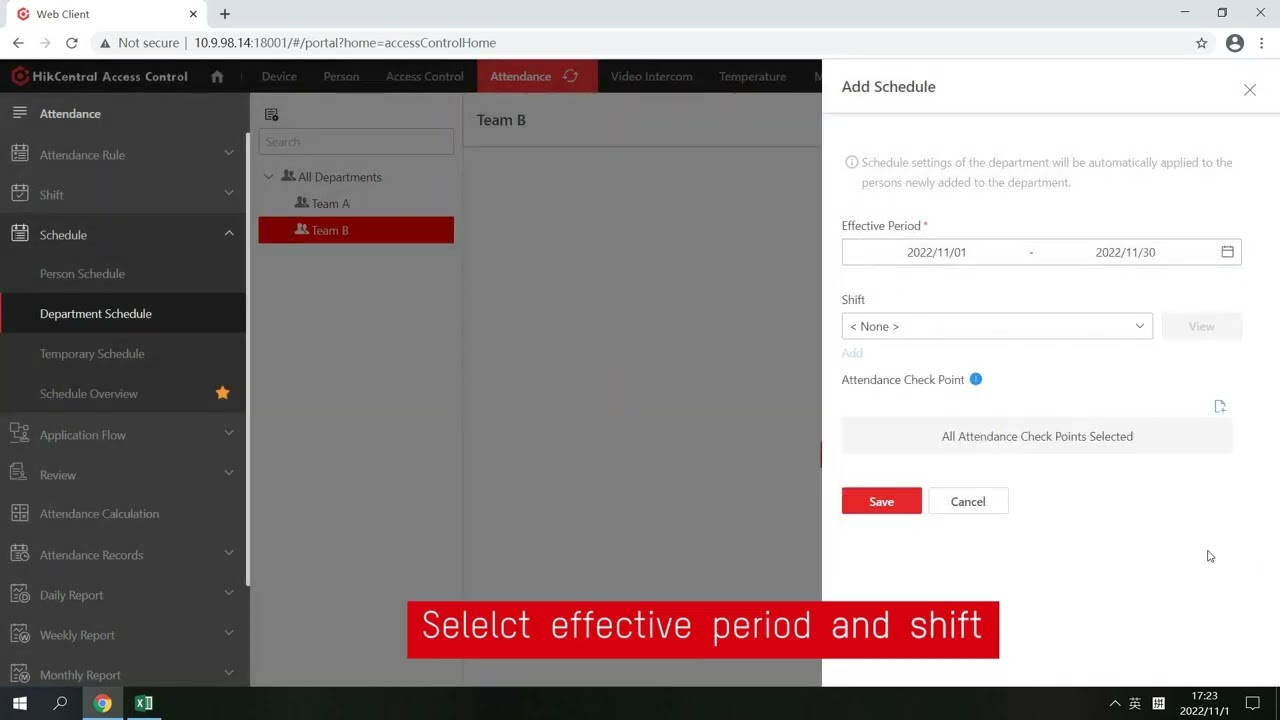Reload the page in Chrome
Screen dimensions: 1280x720
point(71,43)
